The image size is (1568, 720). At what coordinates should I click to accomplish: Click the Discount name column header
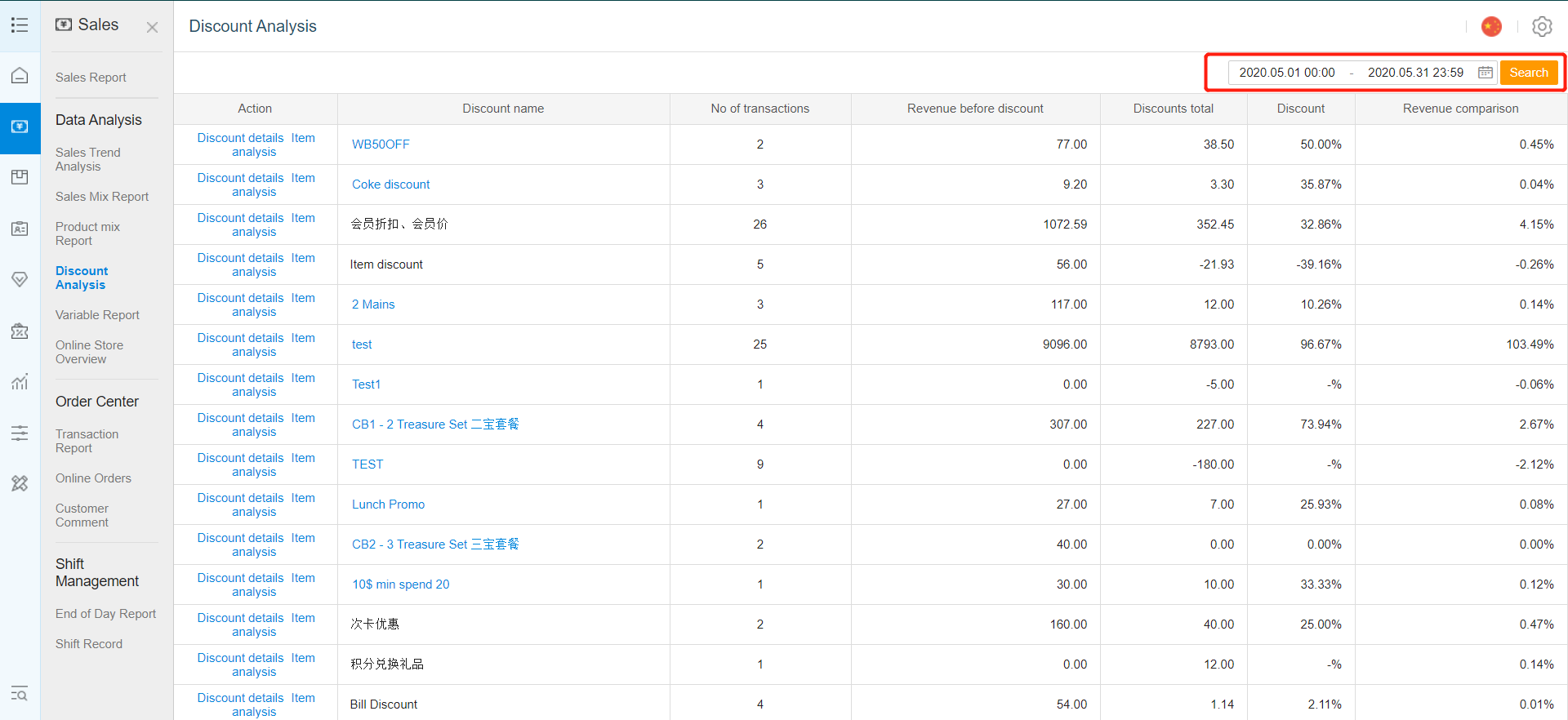(x=503, y=109)
